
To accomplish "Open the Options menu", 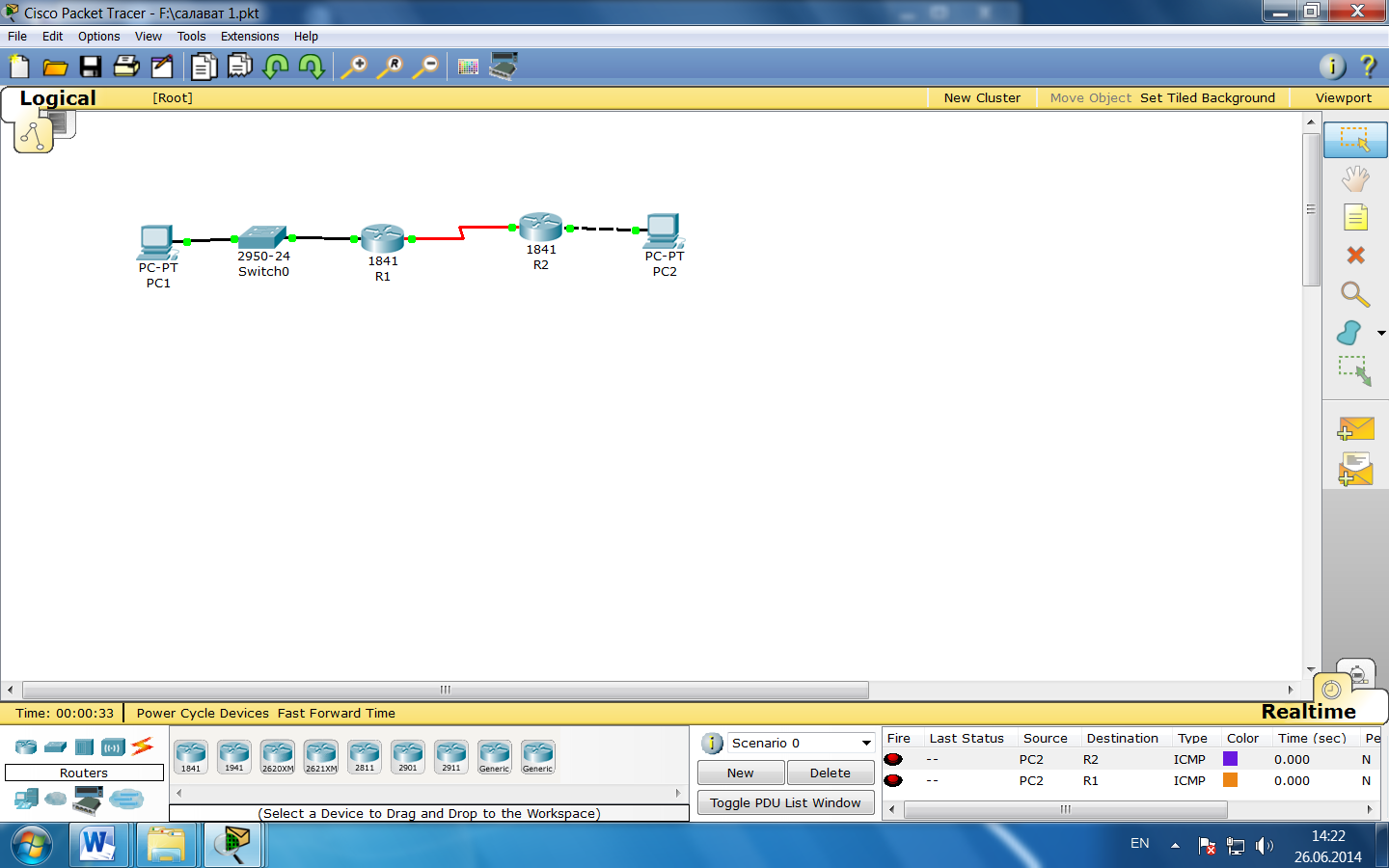I will pyautogui.click(x=99, y=37).
